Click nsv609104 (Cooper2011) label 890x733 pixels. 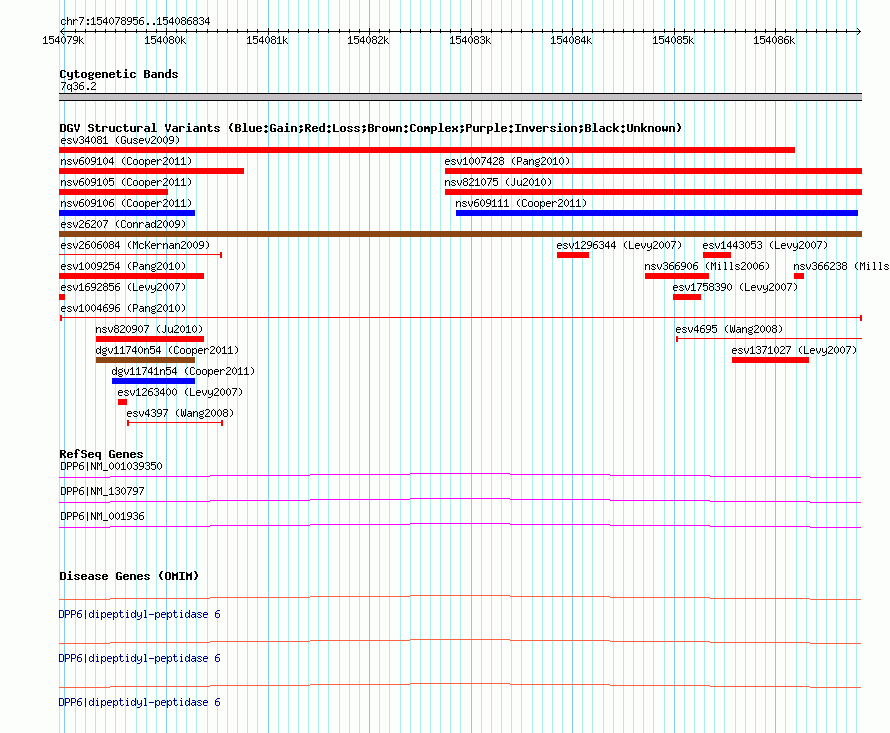126,161
